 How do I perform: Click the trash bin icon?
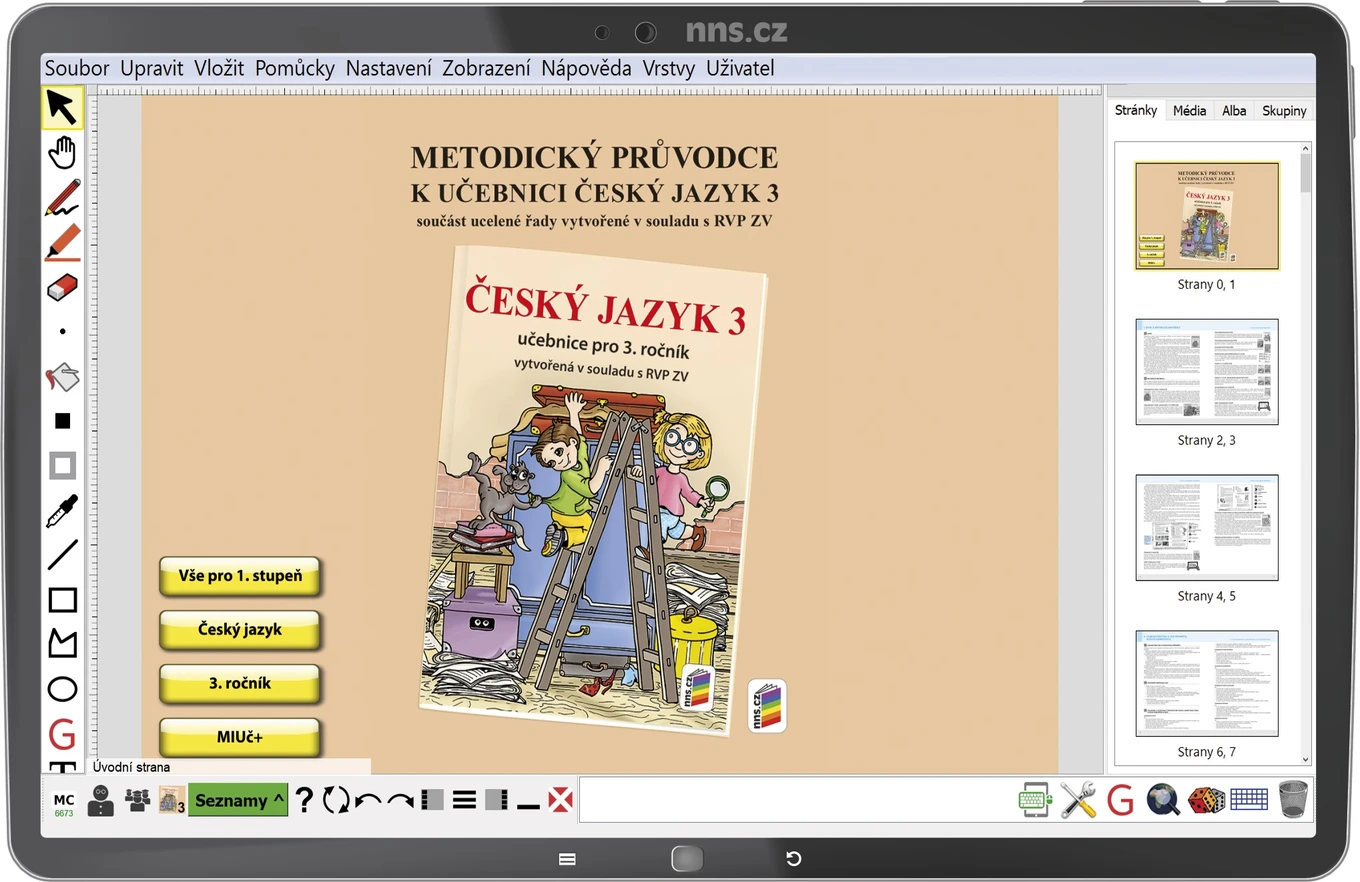1293,800
